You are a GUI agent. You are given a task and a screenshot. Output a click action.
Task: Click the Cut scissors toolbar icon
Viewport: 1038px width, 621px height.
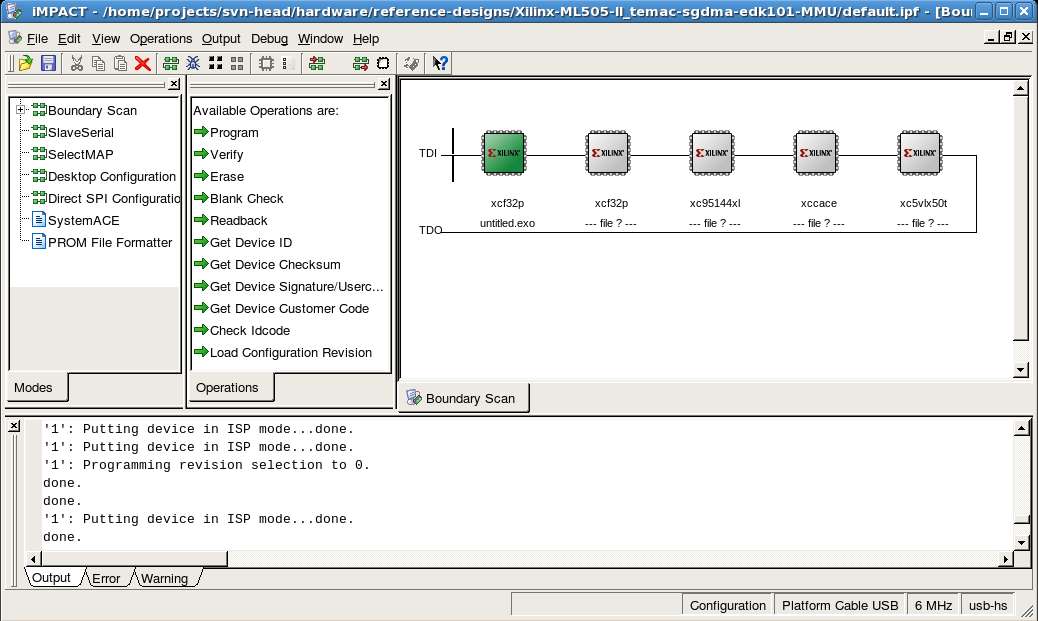76,63
